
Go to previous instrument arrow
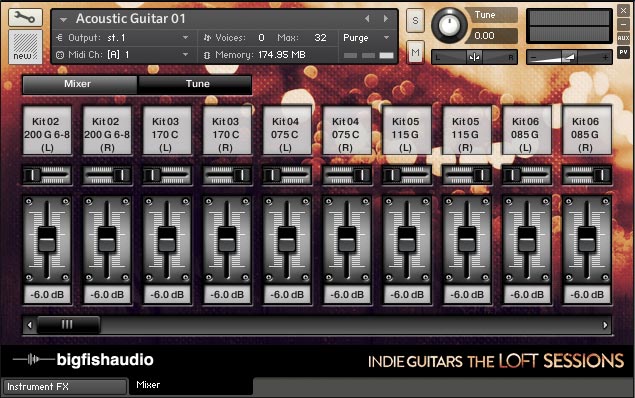[x=367, y=19]
